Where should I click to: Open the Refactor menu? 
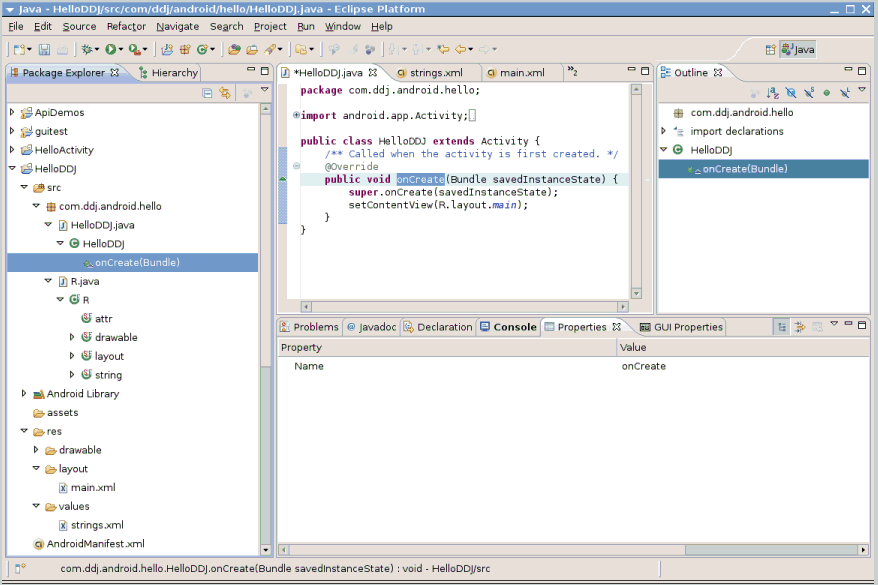pos(126,26)
